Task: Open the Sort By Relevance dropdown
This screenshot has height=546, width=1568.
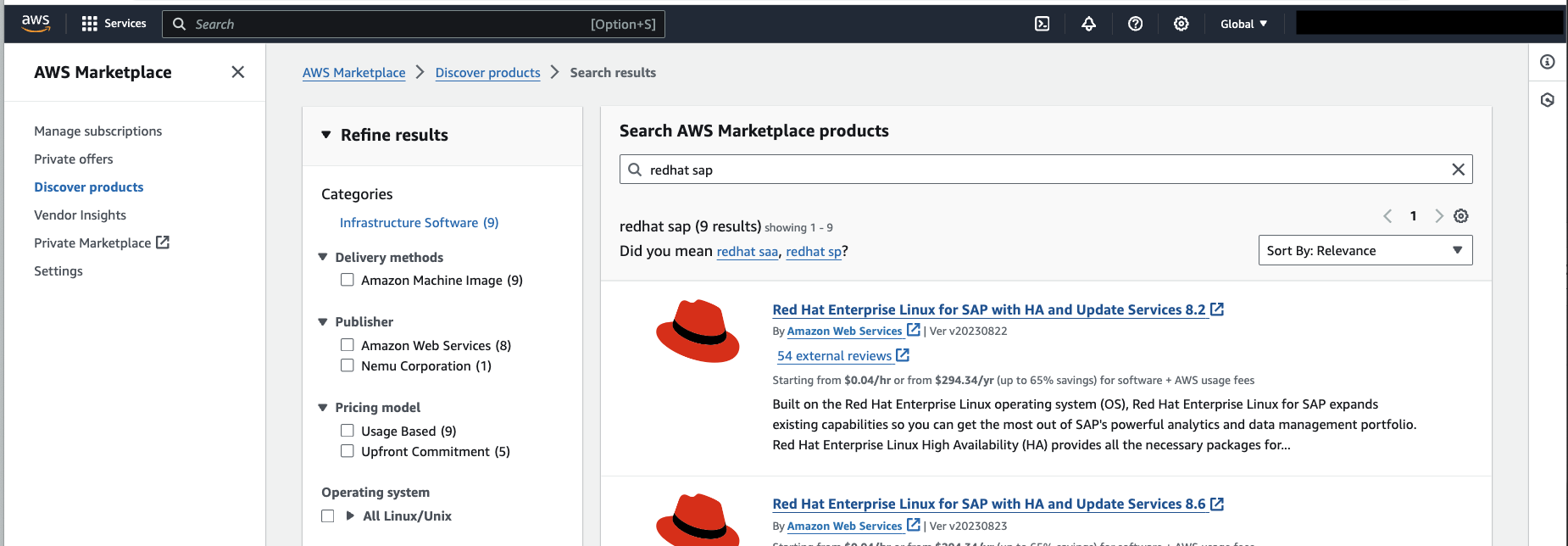Action: (1365, 250)
